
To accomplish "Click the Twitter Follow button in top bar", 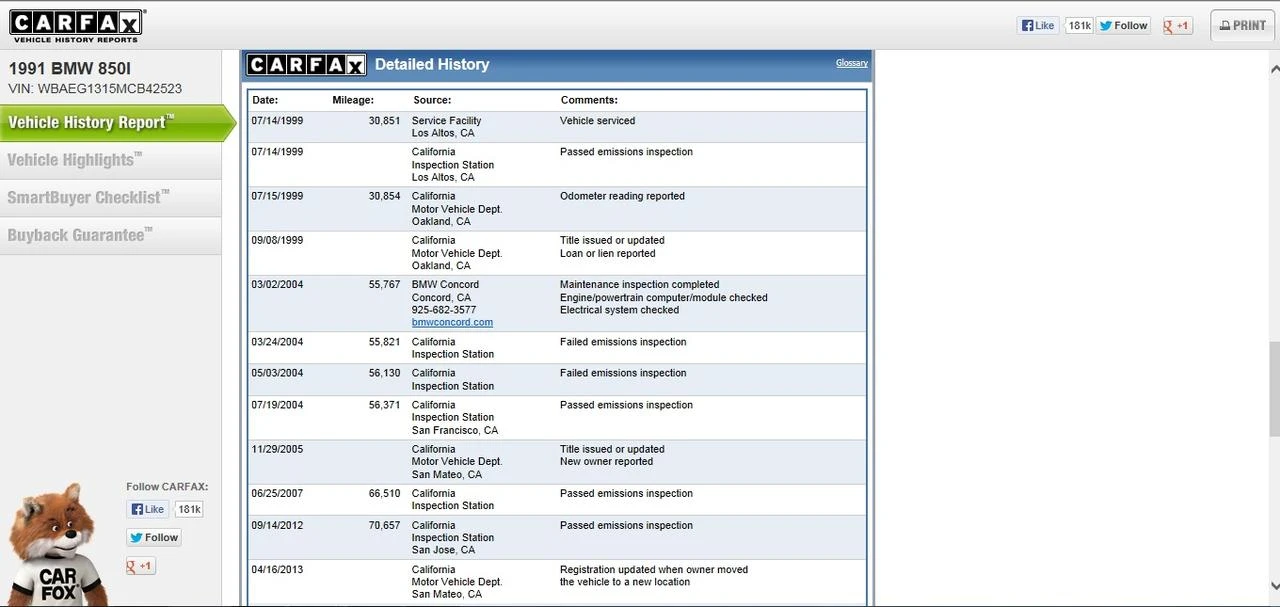I will 1123,26.
